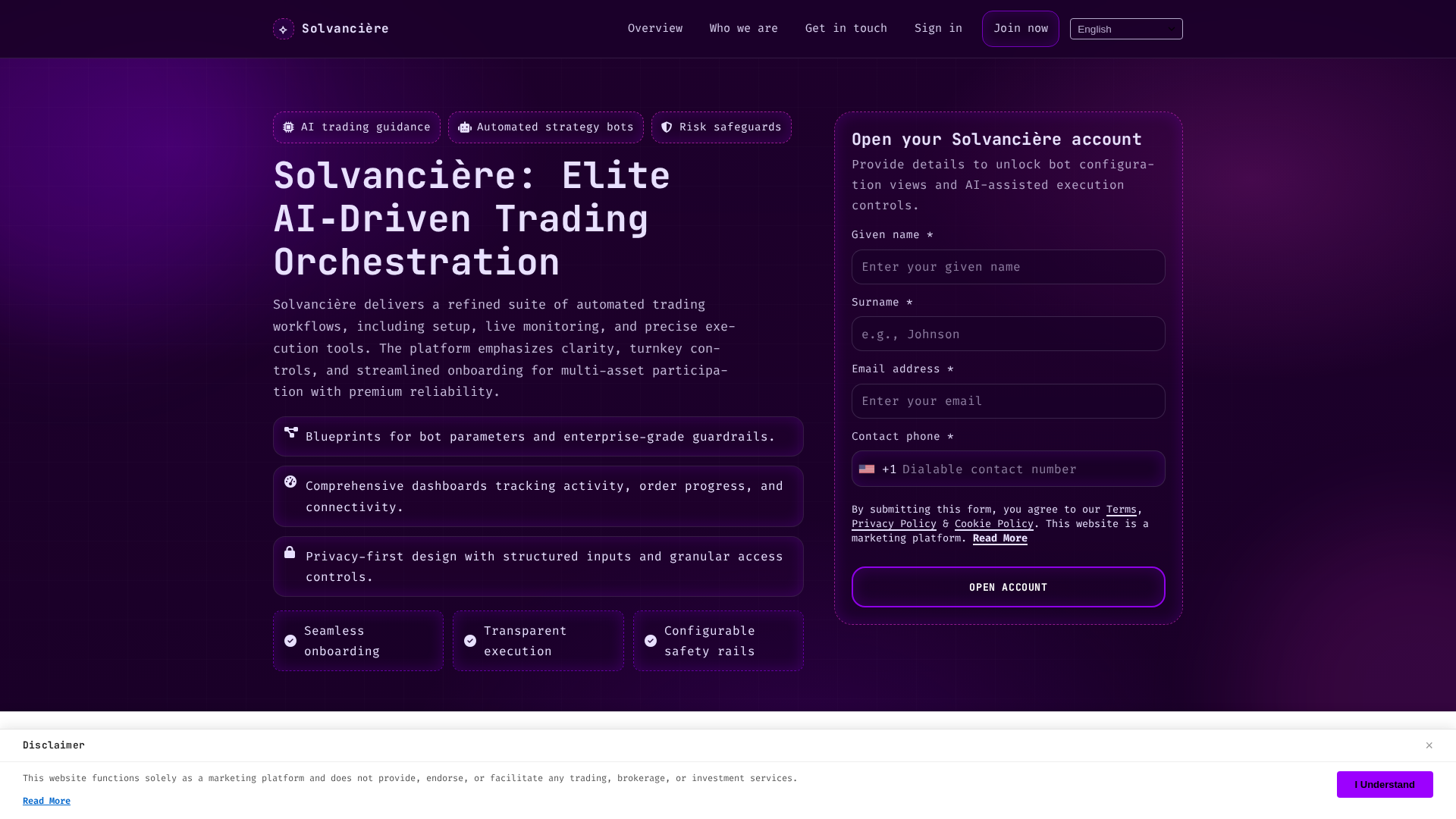The width and height of the screenshot is (1456, 819).
Task: Select Get in touch in navigation
Action: pos(846,29)
